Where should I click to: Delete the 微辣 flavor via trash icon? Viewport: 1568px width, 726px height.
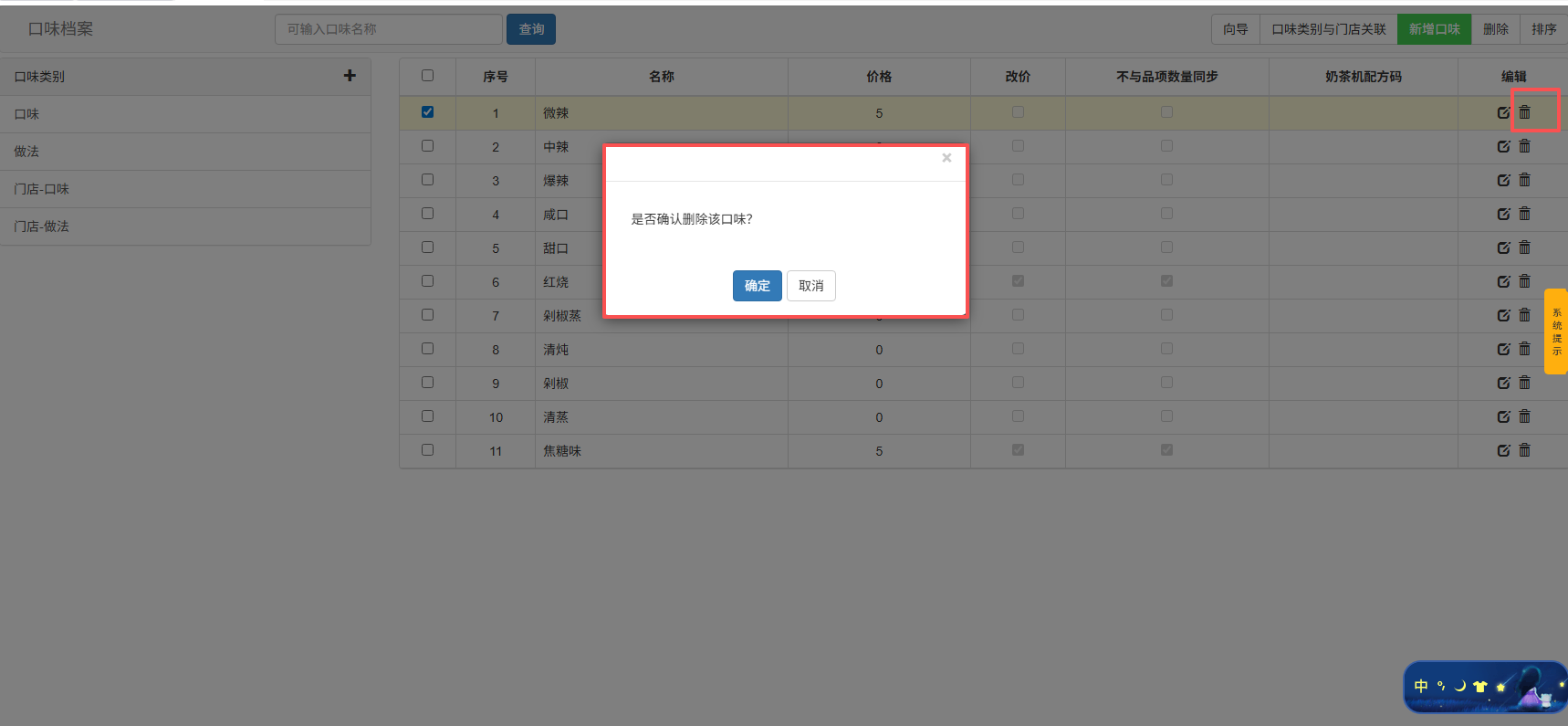click(1524, 112)
